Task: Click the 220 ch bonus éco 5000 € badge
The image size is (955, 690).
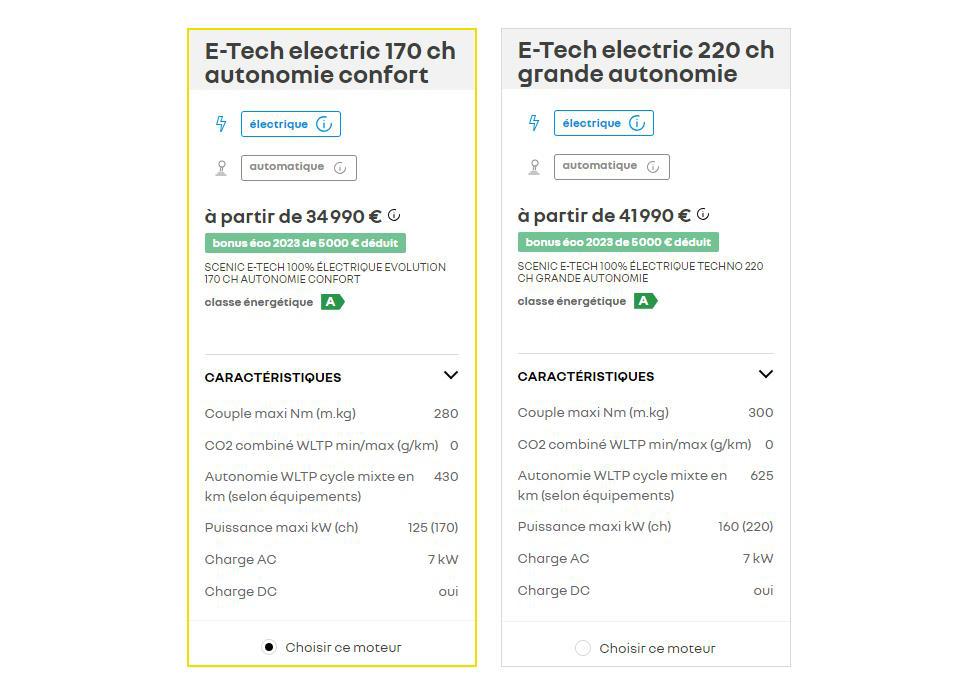Action: coord(618,242)
